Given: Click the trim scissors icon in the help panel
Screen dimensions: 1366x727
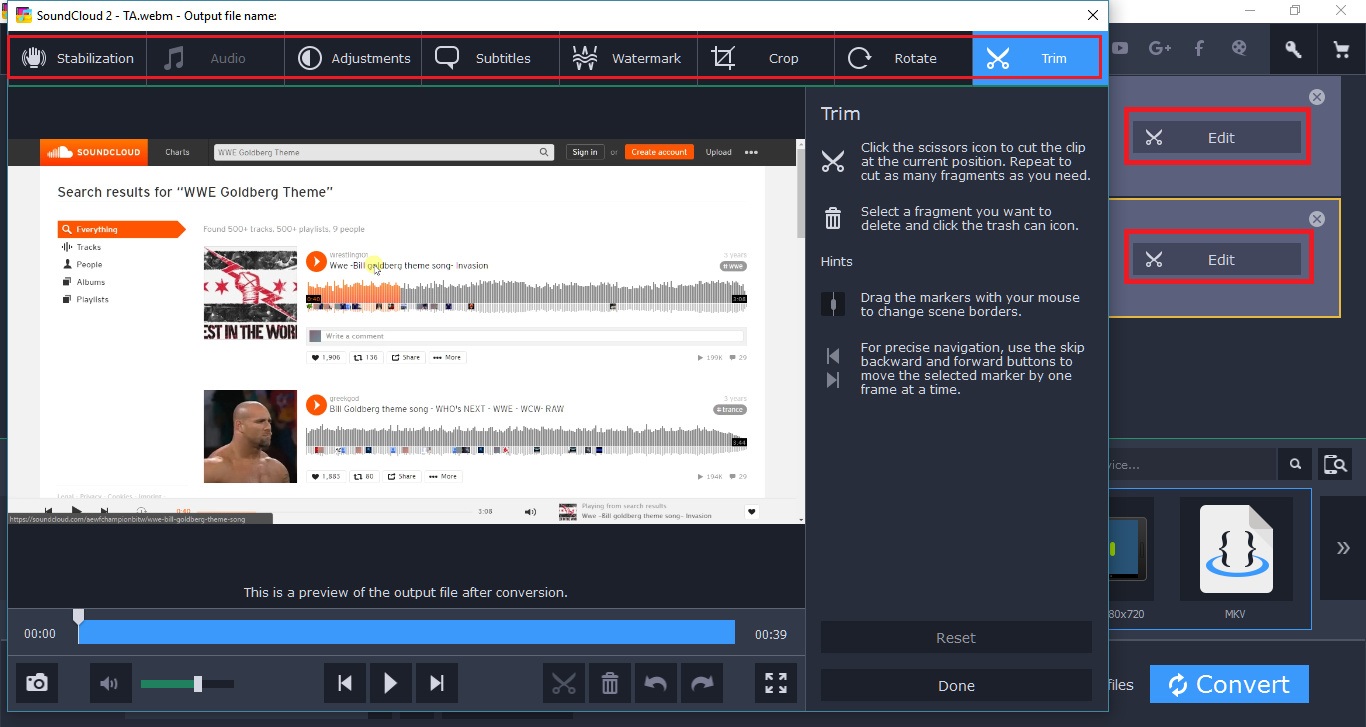Looking at the screenshot, I should tap(833, 162).
